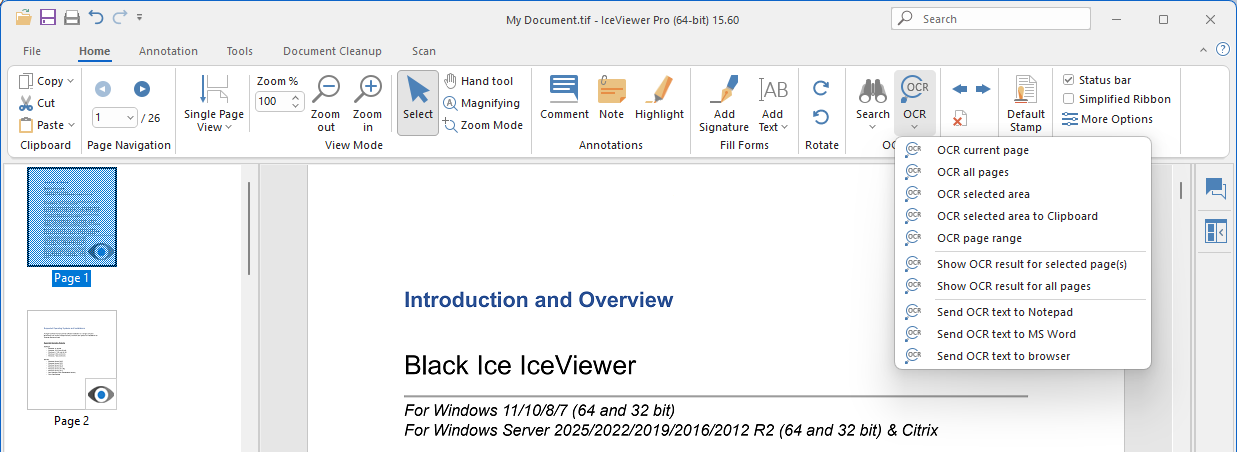Choose OCR current page
Viewport: 1237px width, 452px height.
click(1023, 150)
